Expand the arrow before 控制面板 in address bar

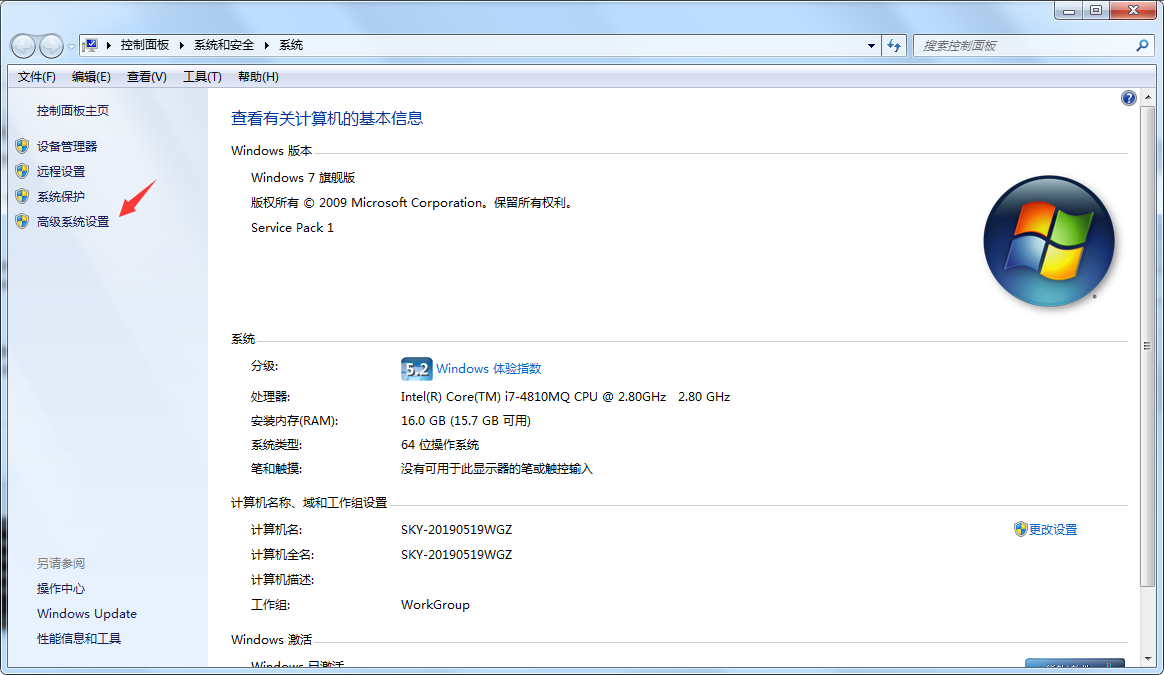[x=108, y=45]
